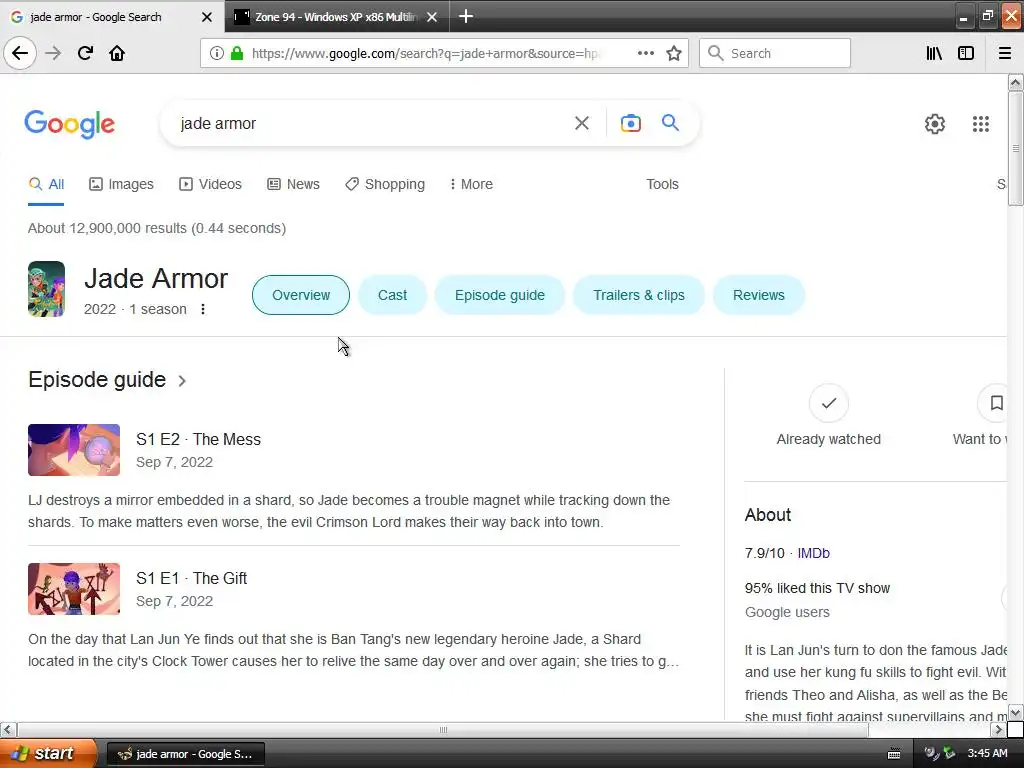The height and width of the screenshot is (768, 1024).
Task: Open the Cast chip
Action: (392, 295)
